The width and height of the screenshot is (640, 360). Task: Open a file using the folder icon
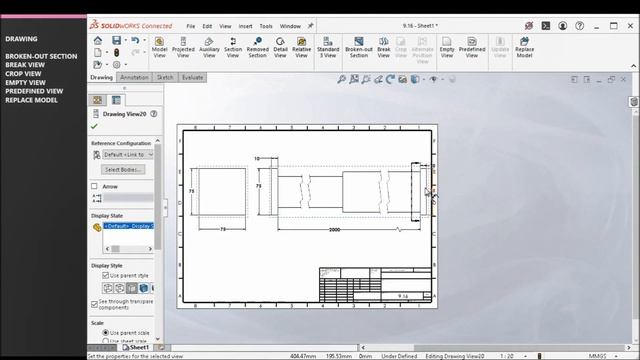97,64
